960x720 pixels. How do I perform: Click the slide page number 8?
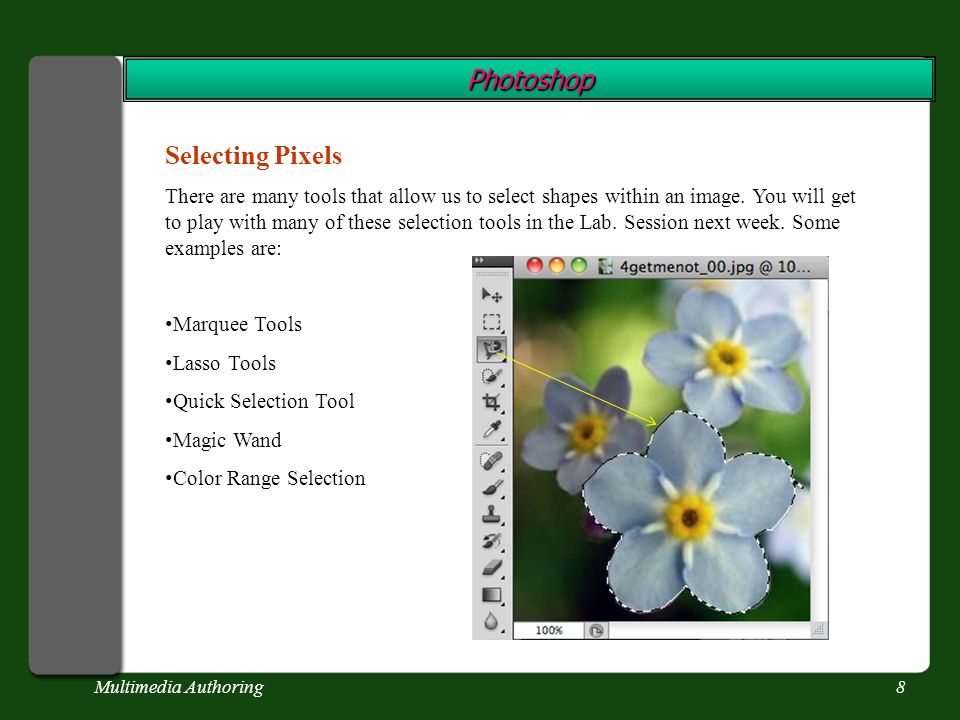pos(901,687)
